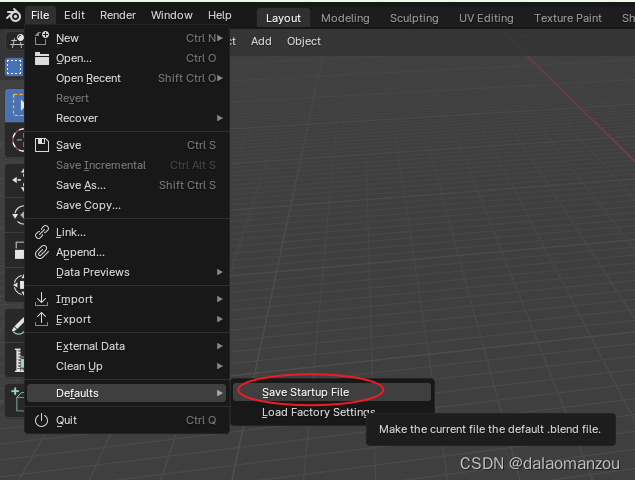This screenshot has width=635, height=480.
Task: Switch to the Layout workspace tab
Action: click(x=283, y=18)
